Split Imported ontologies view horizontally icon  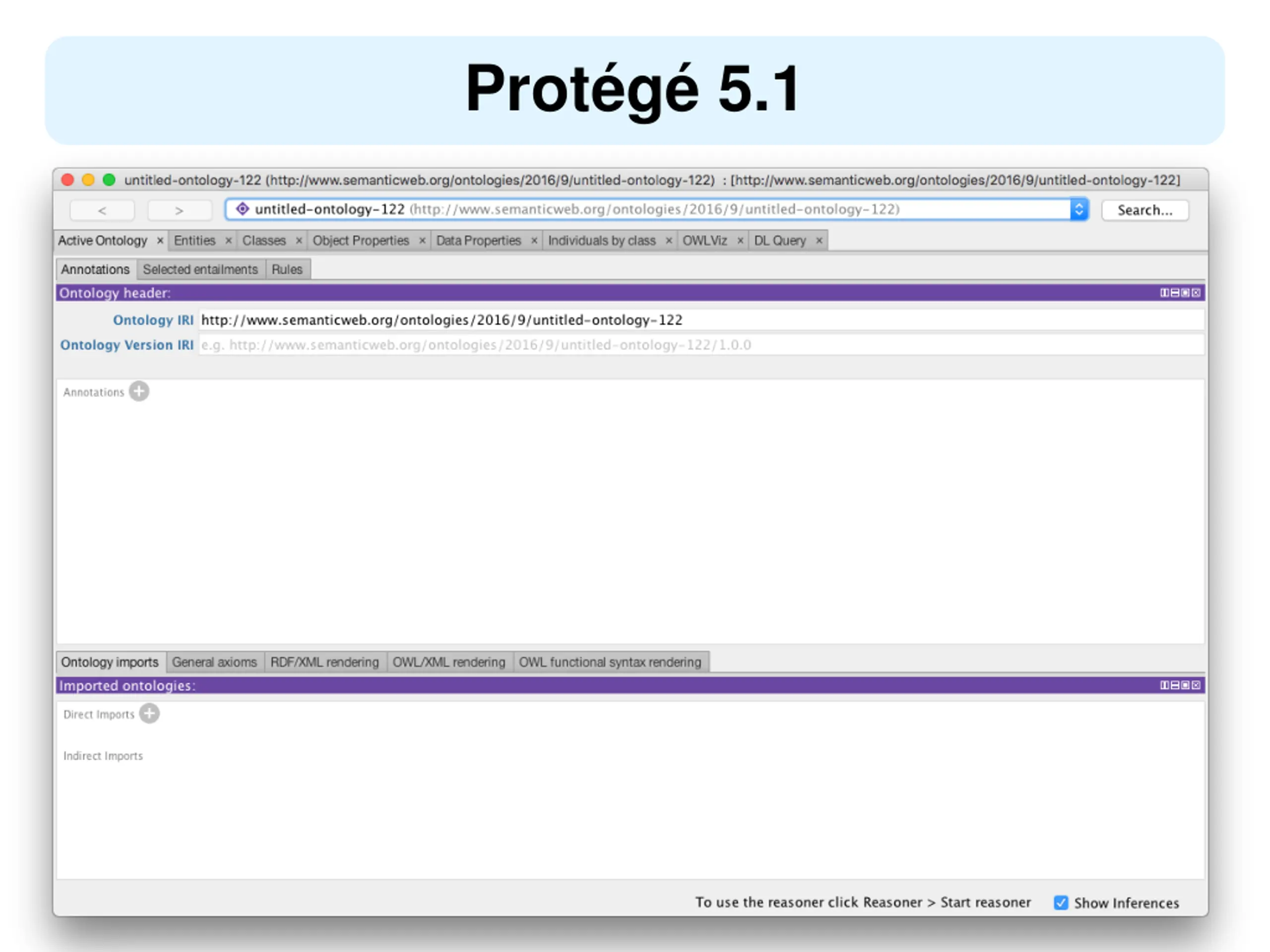coord(1175,685)
